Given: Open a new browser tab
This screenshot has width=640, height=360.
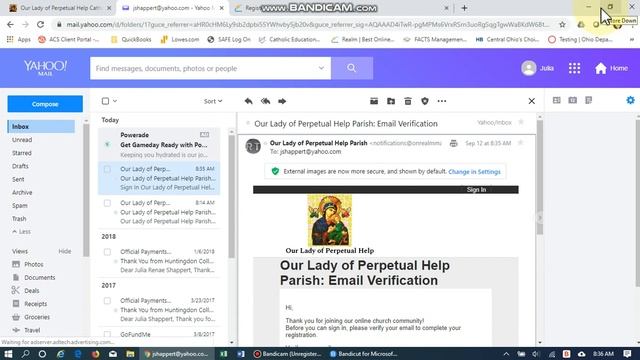Looking at the screenshot, I should (x=464, y=8).
